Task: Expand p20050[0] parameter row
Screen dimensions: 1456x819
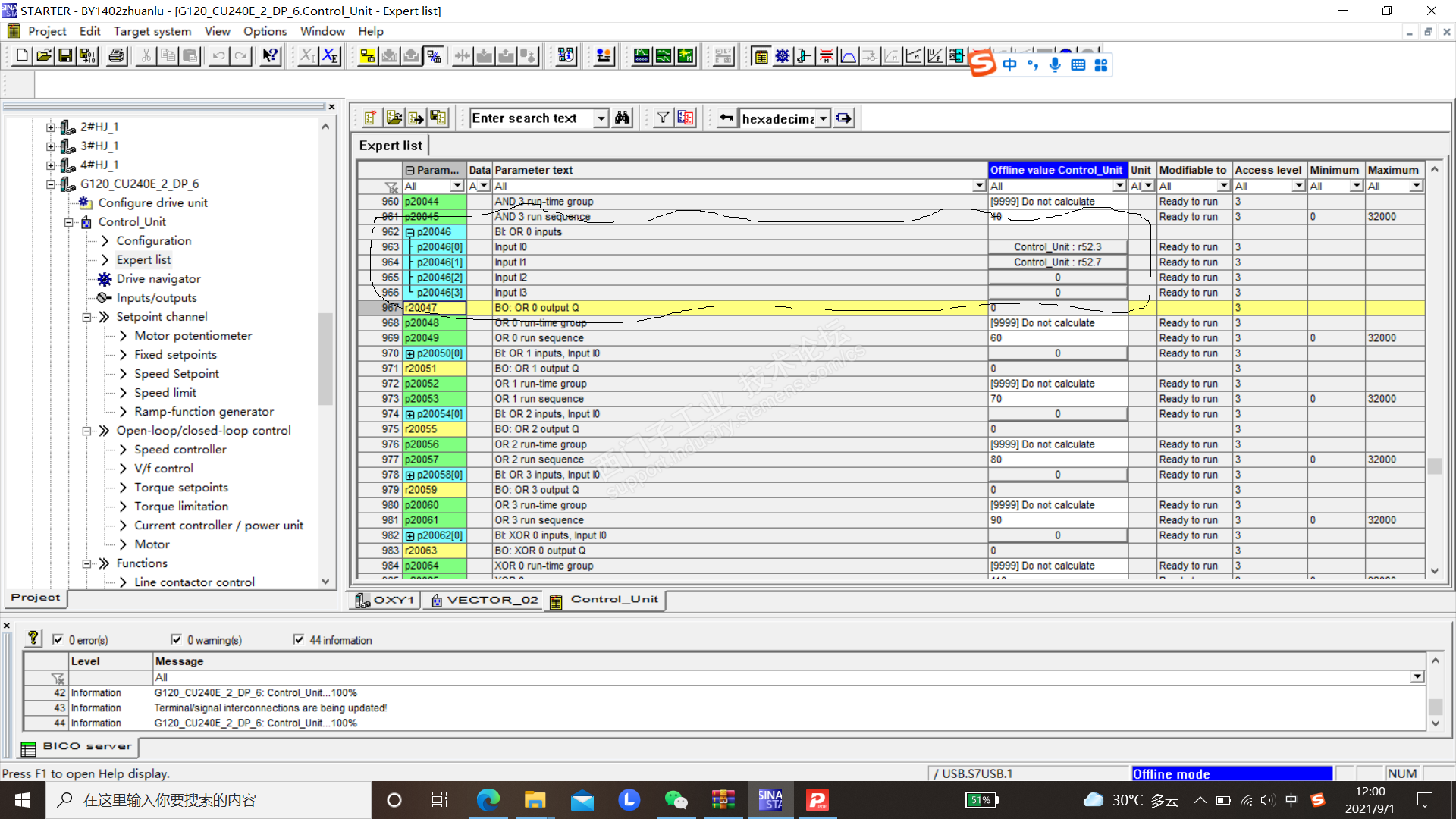Action: [410, 353]
